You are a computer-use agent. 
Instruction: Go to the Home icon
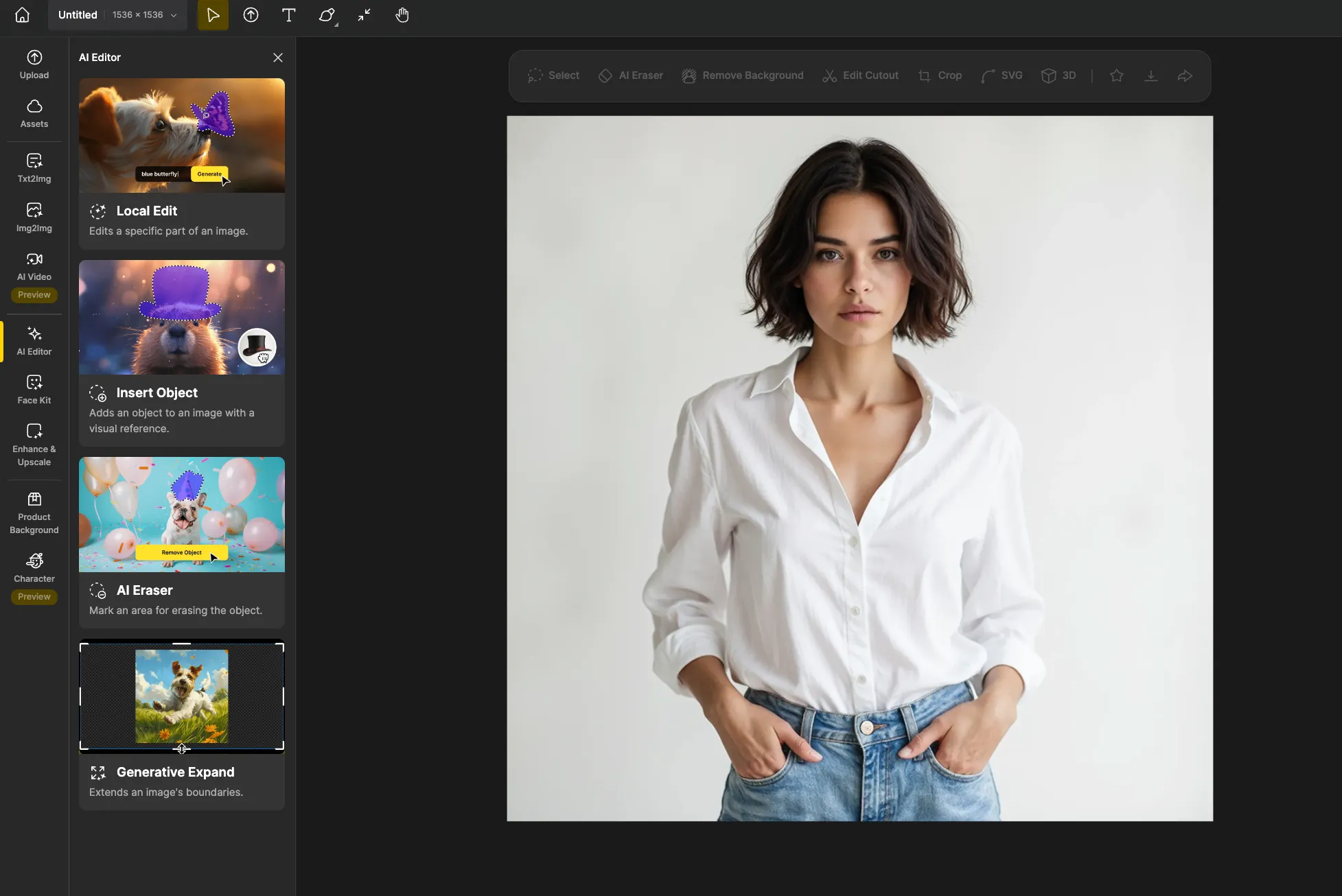22,15
